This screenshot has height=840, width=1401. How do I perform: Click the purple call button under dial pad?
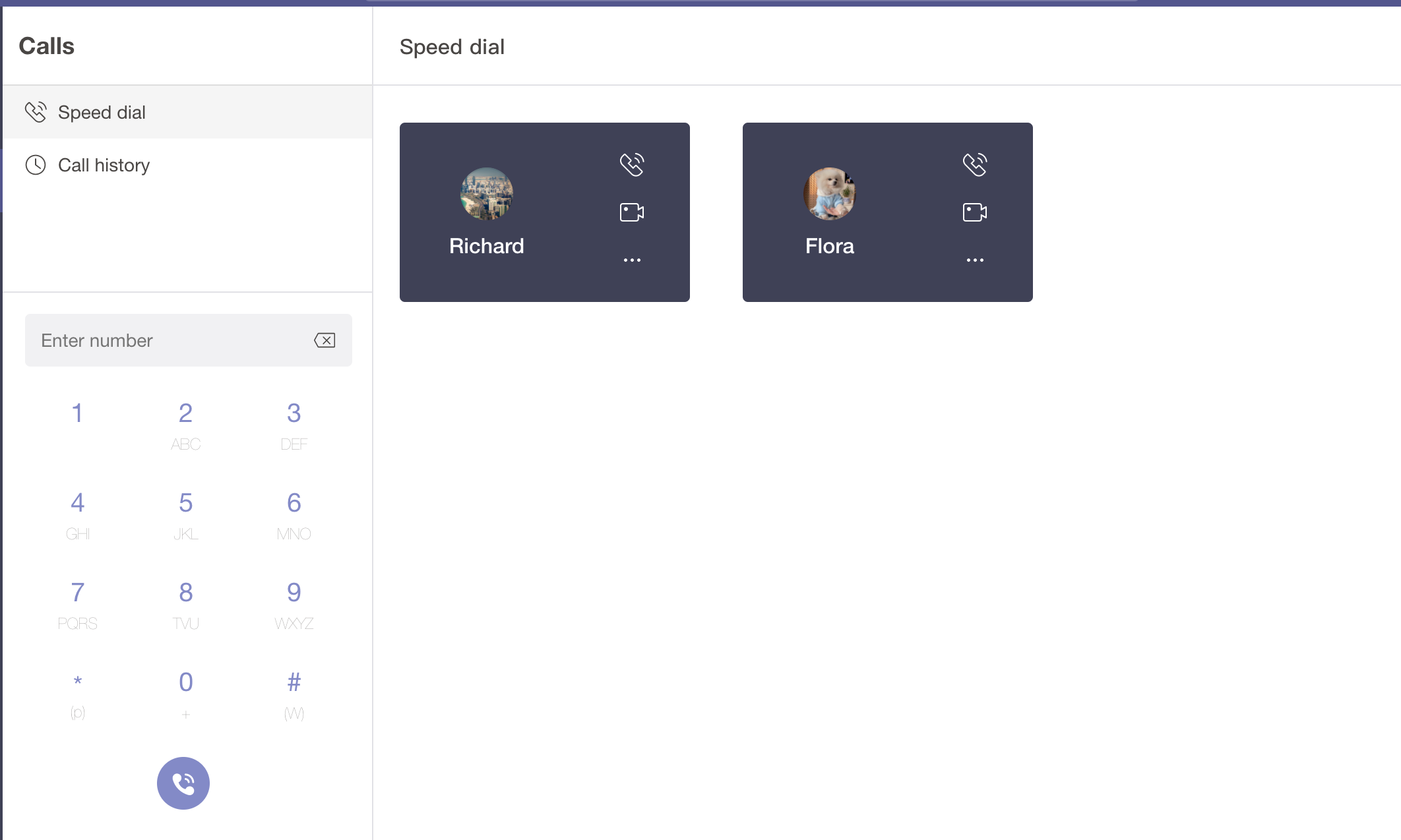[x=183, y=783]
